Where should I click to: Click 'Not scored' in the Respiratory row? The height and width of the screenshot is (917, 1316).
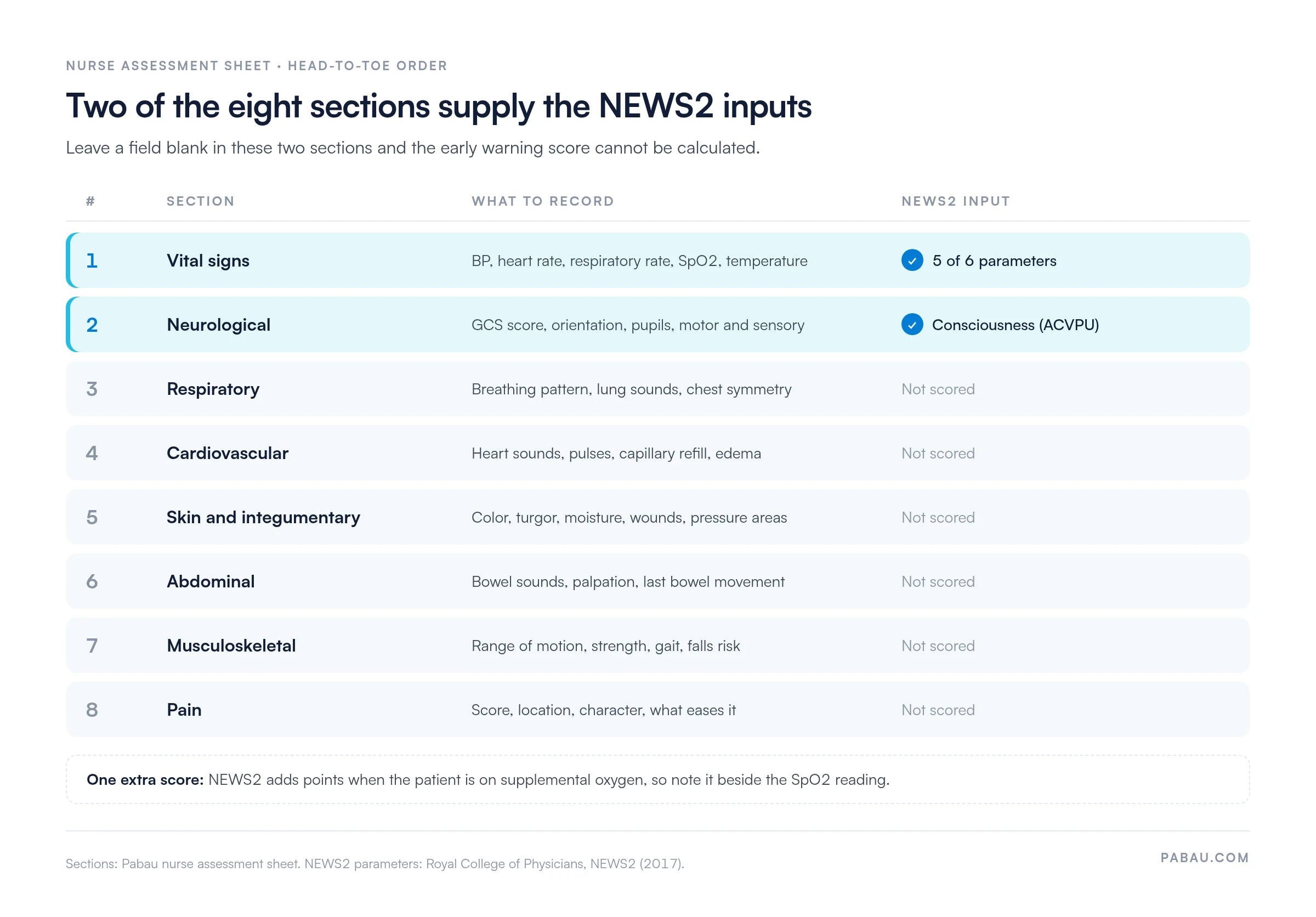tap(938, 389)
